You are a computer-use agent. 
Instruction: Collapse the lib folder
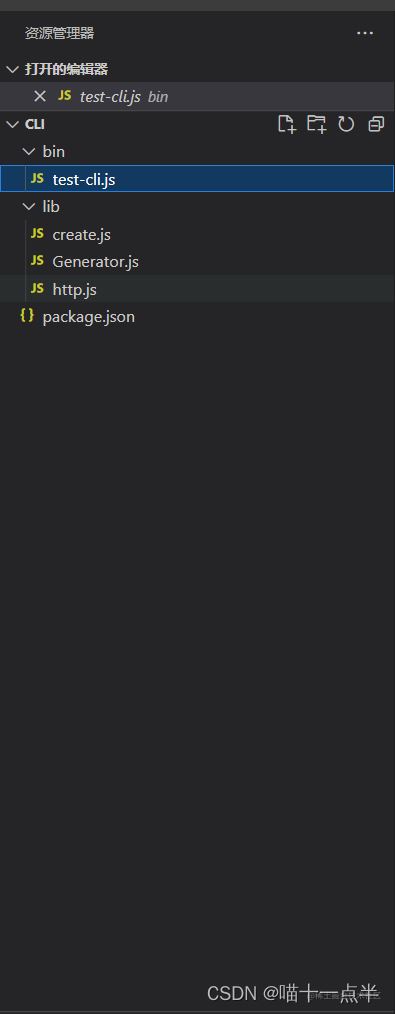28,206
